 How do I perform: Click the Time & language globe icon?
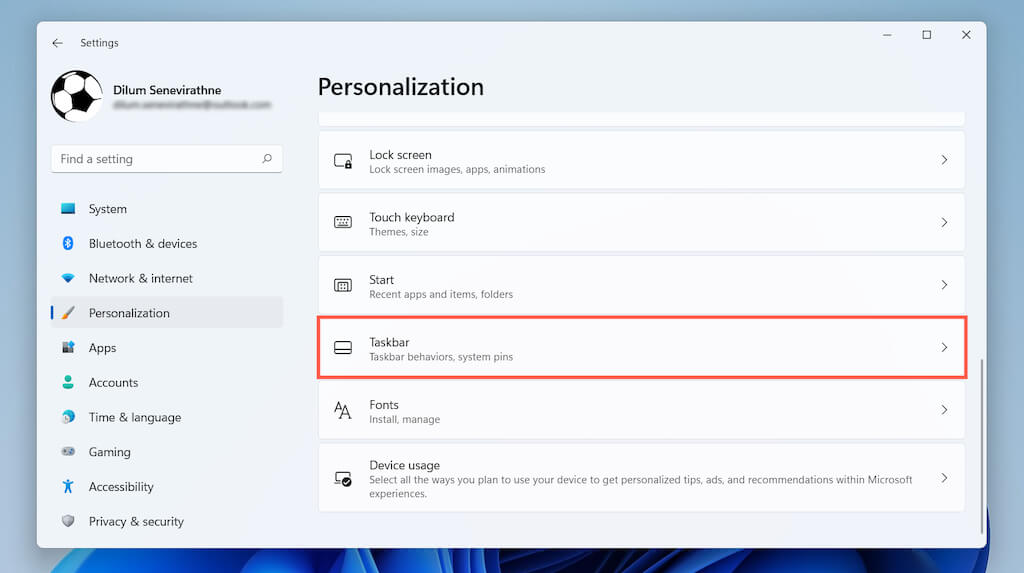point(68,416)
